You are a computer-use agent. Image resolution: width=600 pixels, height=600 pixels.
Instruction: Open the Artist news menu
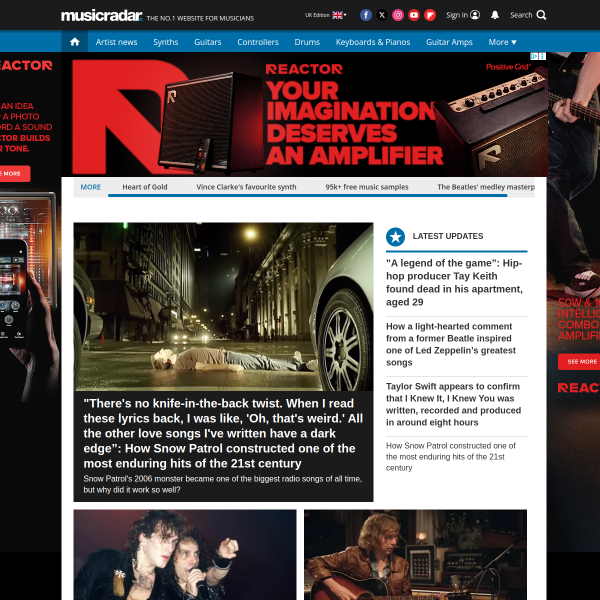116,42
